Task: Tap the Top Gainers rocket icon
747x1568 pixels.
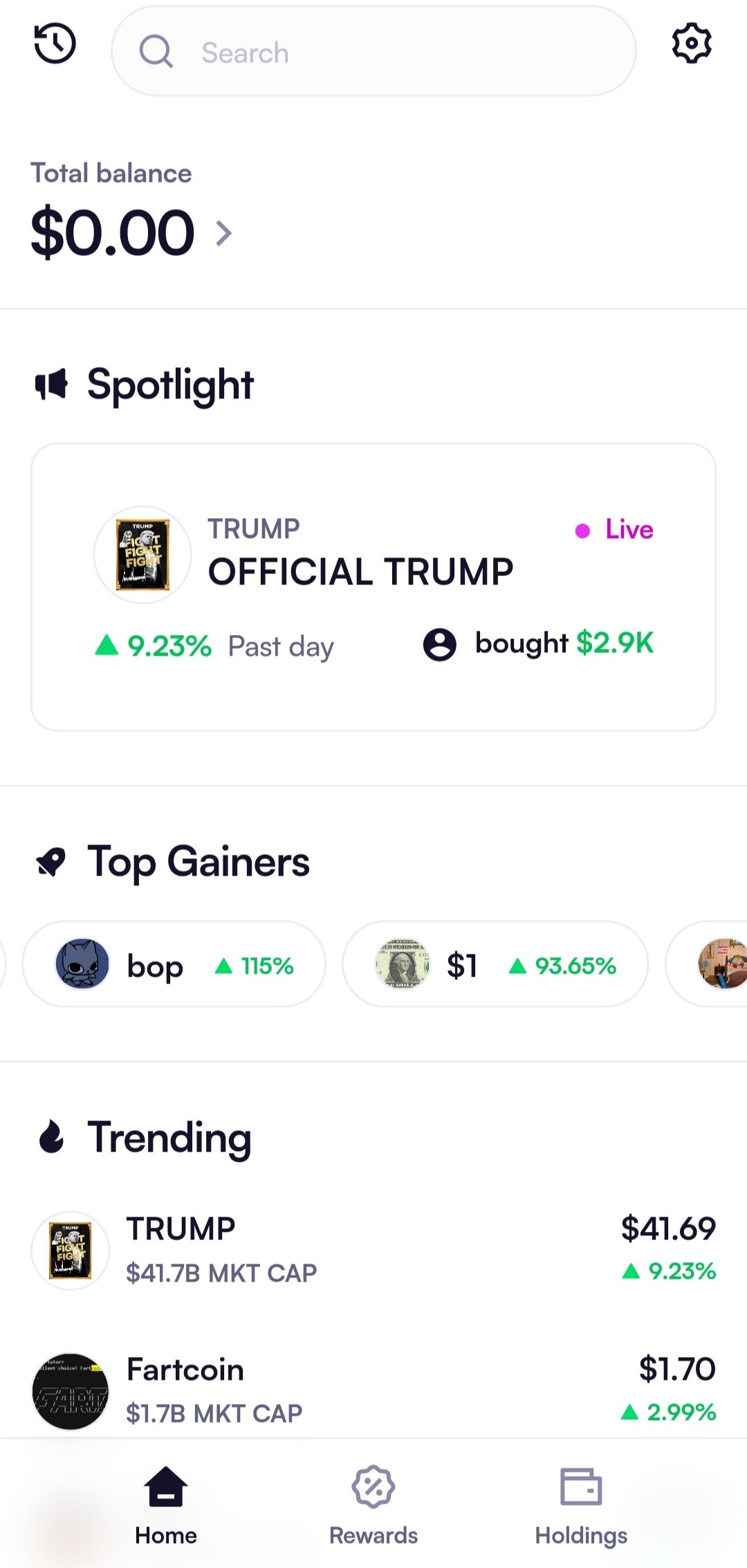Action: tap(51, 863)
